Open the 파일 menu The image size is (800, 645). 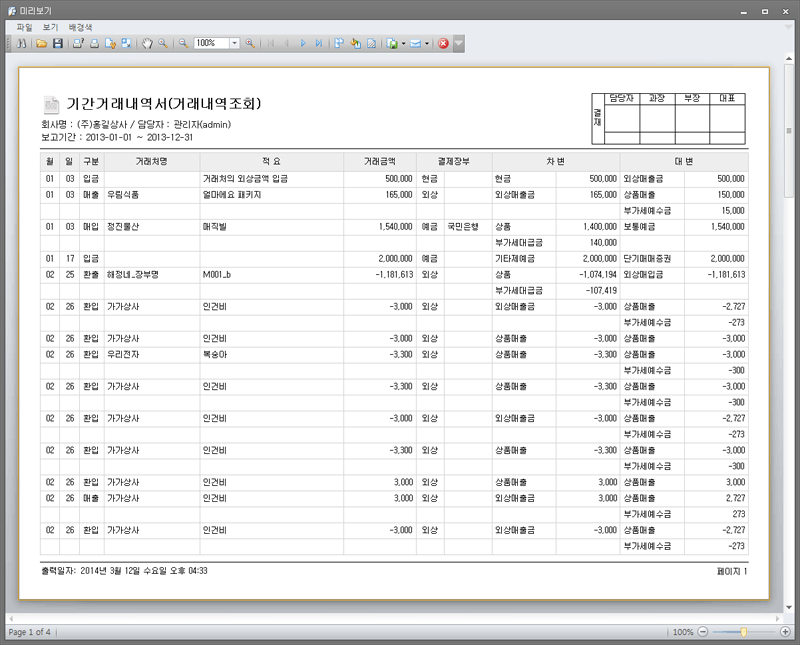[x=25, y=26]
